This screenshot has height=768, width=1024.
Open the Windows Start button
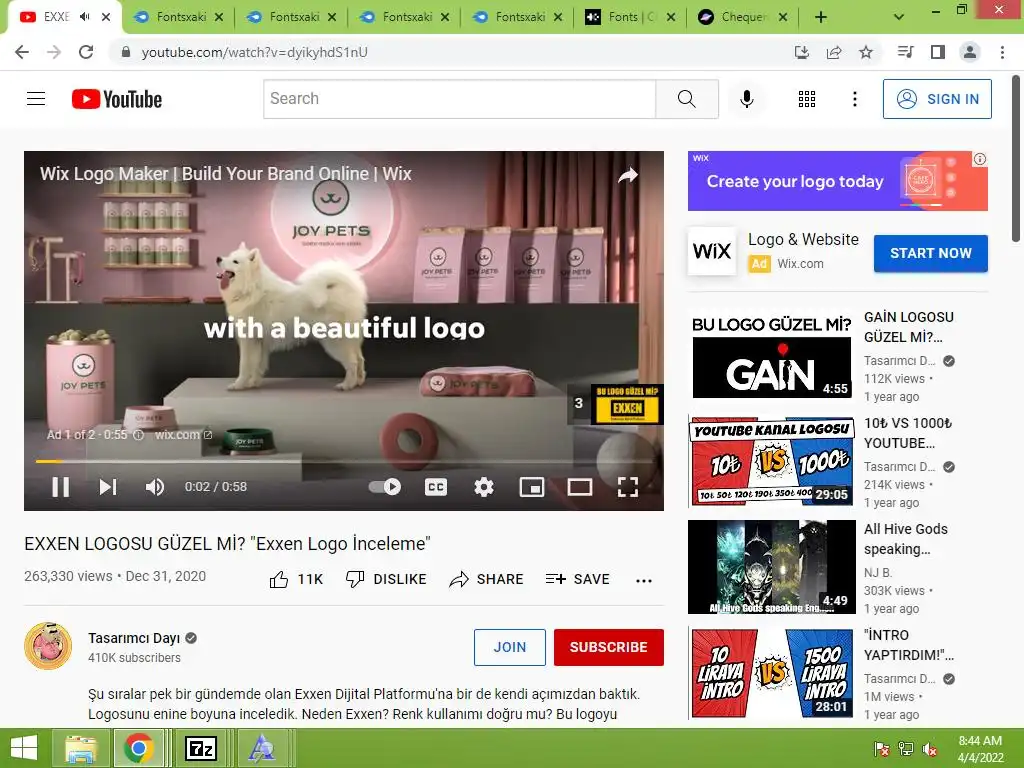tap(24, 748)
